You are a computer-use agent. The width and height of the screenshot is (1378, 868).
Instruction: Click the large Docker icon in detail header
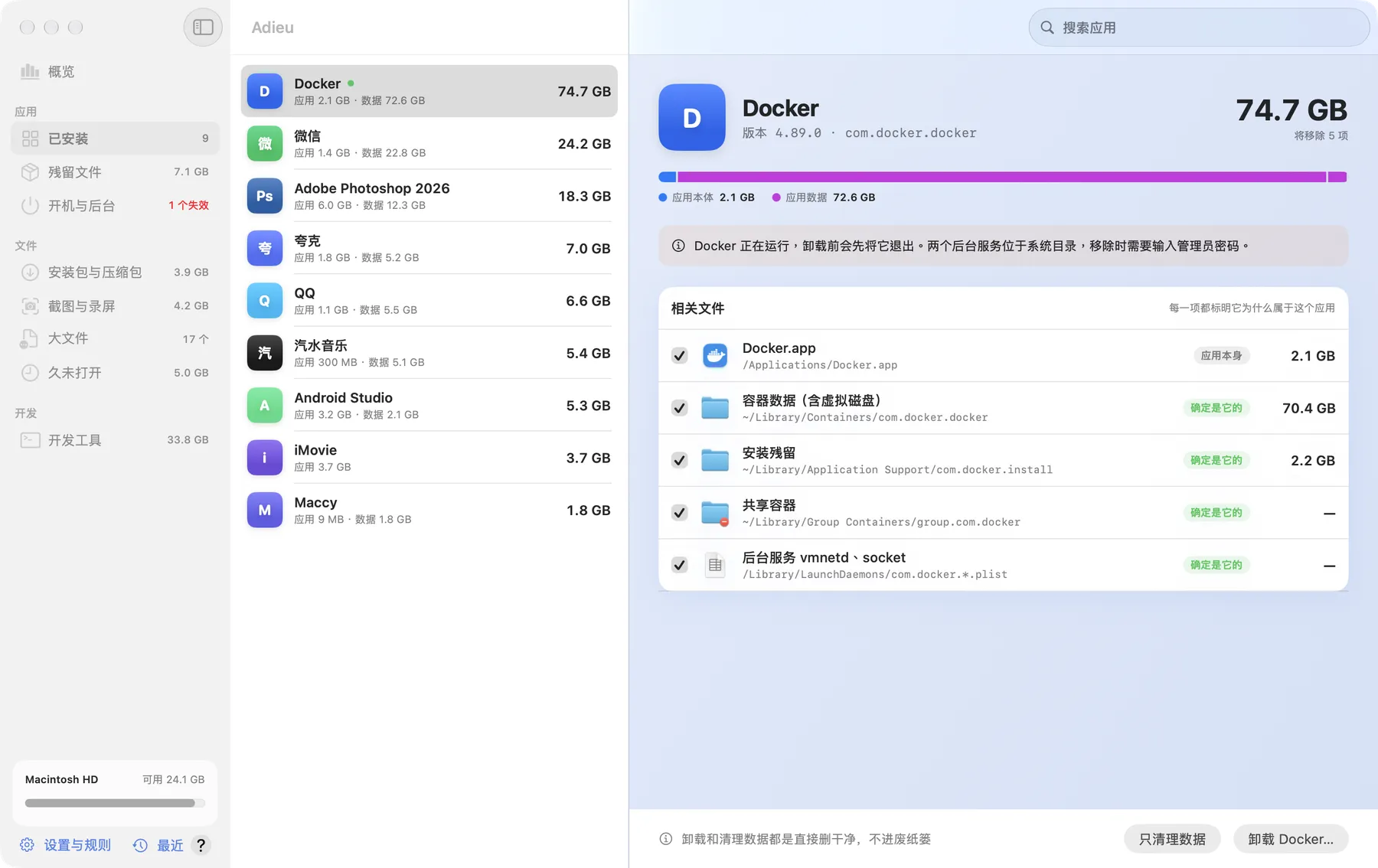pos(692,117)
